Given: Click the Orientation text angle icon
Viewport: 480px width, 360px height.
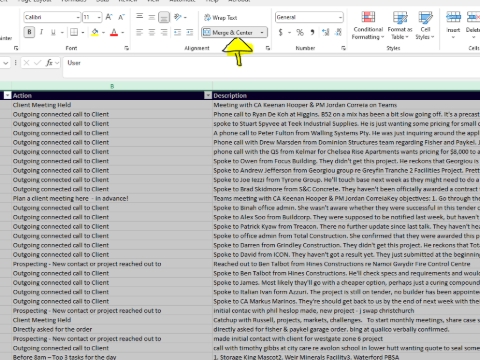Looking at the screenshot, I should [x=178, y=17].
